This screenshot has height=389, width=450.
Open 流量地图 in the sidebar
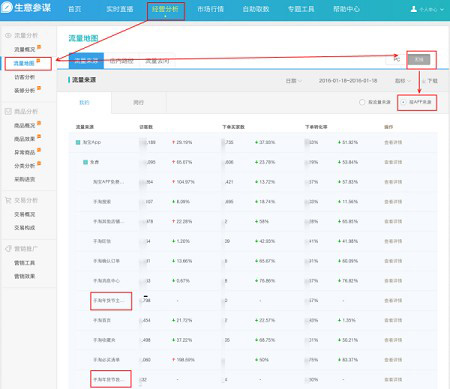(x=24, y=63)
